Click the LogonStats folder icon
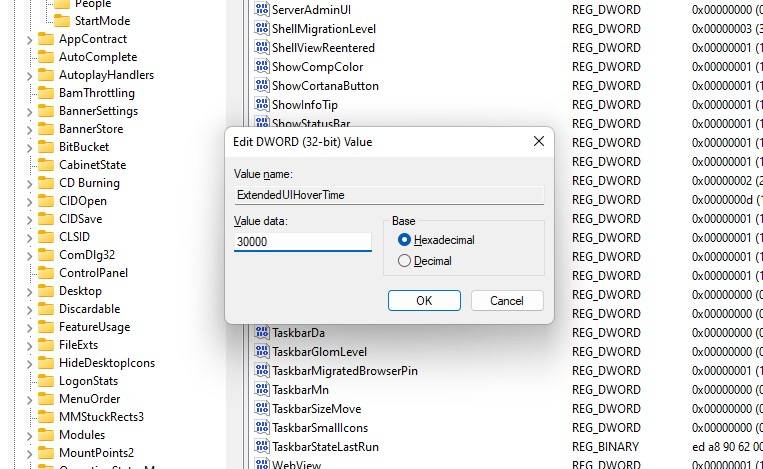 pos(46,381)
